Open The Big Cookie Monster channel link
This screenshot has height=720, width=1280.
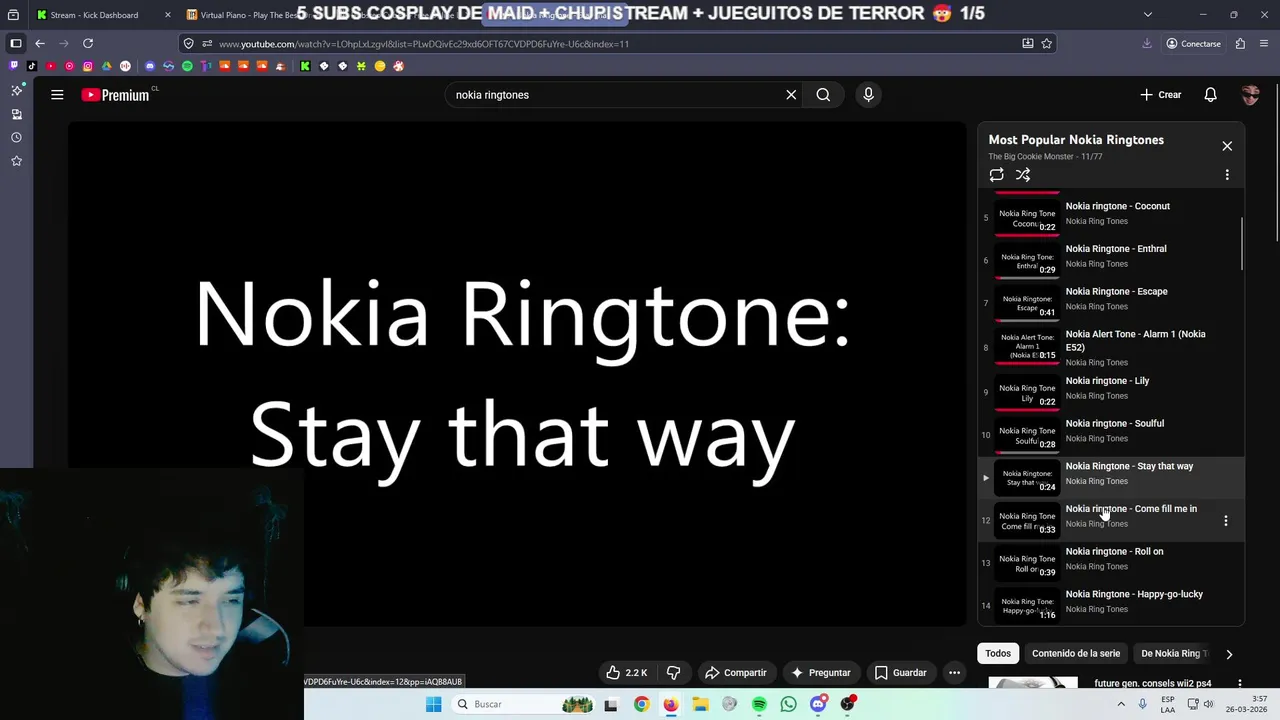pyautogui.click(x=1031, y=157)
